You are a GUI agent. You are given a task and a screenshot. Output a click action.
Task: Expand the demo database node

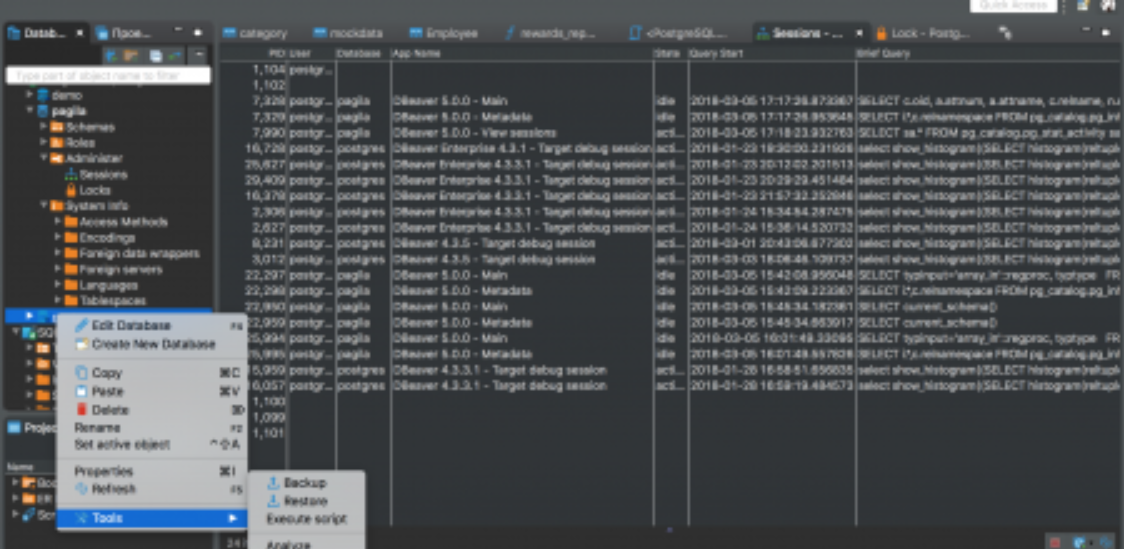point(30,95)
